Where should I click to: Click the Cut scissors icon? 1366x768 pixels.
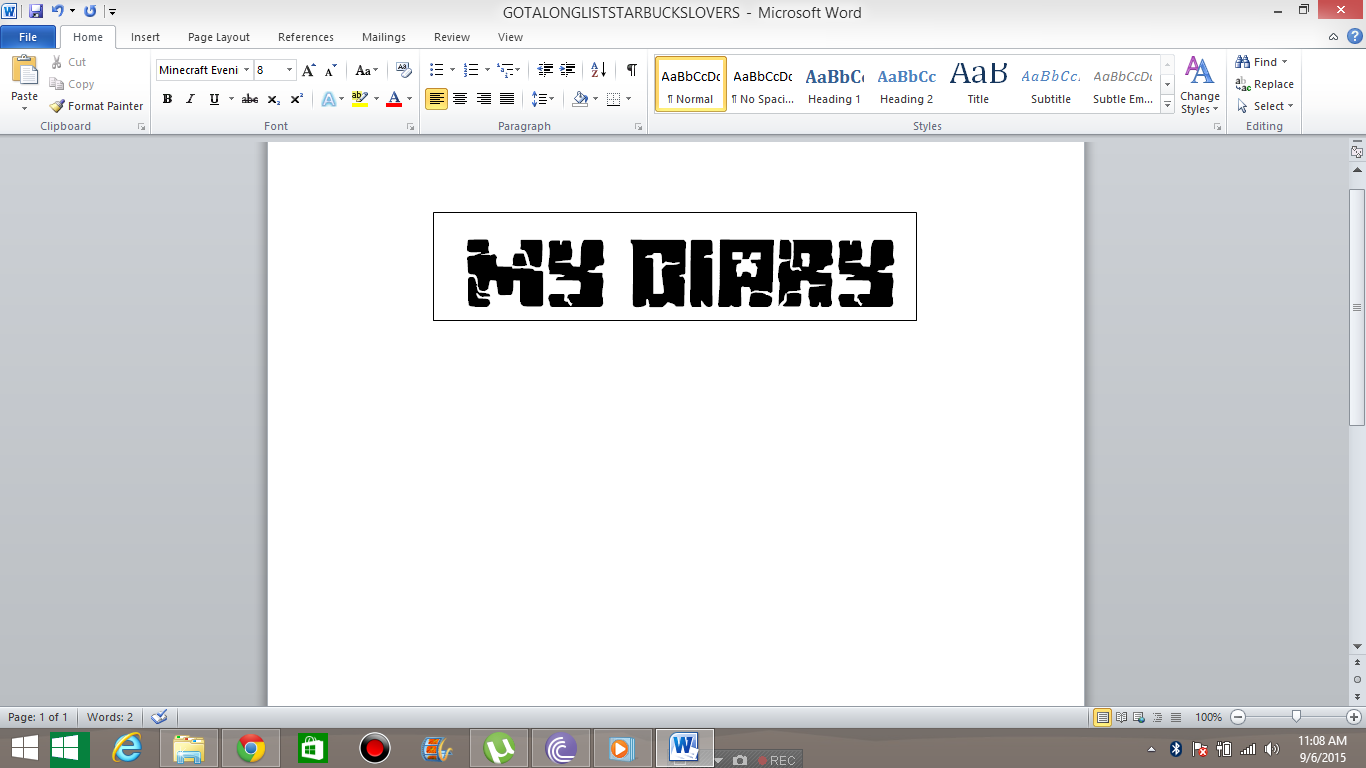point(56,62)
